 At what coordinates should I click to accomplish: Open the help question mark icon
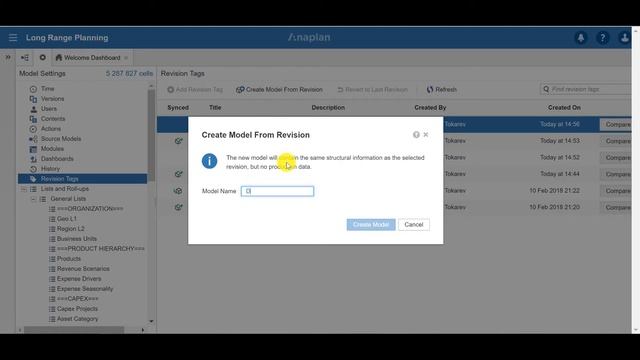(x=602, y=38)
